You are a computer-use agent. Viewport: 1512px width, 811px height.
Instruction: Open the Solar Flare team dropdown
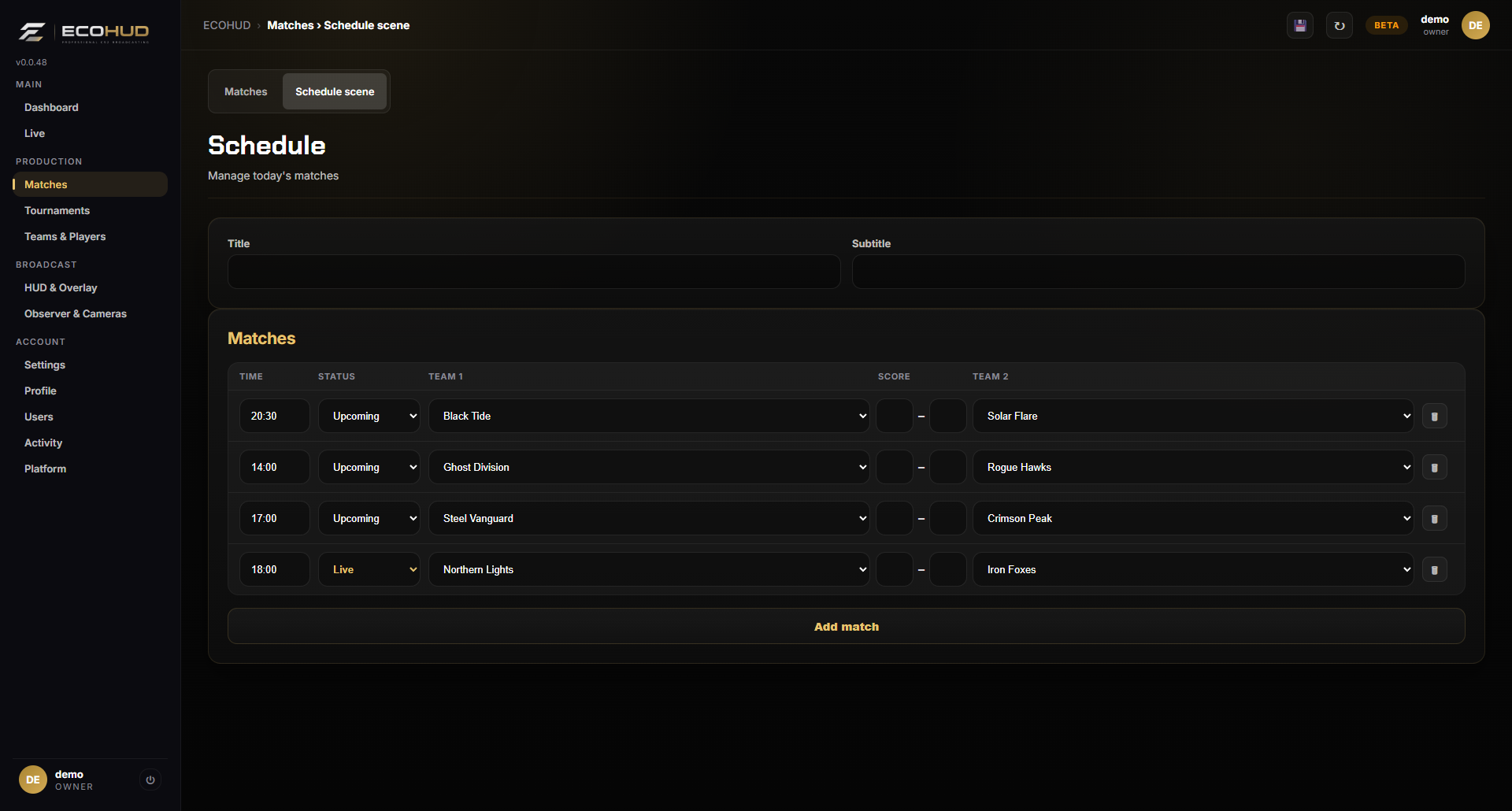click(1193, 416)
